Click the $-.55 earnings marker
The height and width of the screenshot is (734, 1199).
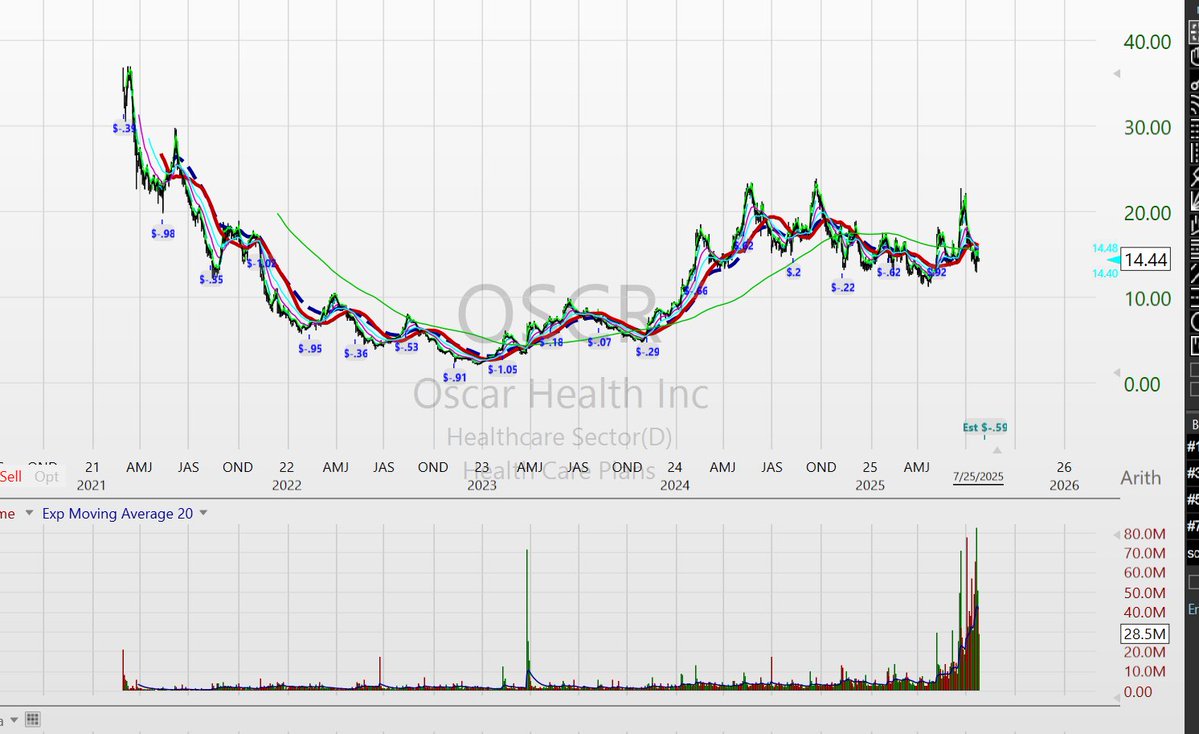[x=211, y=280]
